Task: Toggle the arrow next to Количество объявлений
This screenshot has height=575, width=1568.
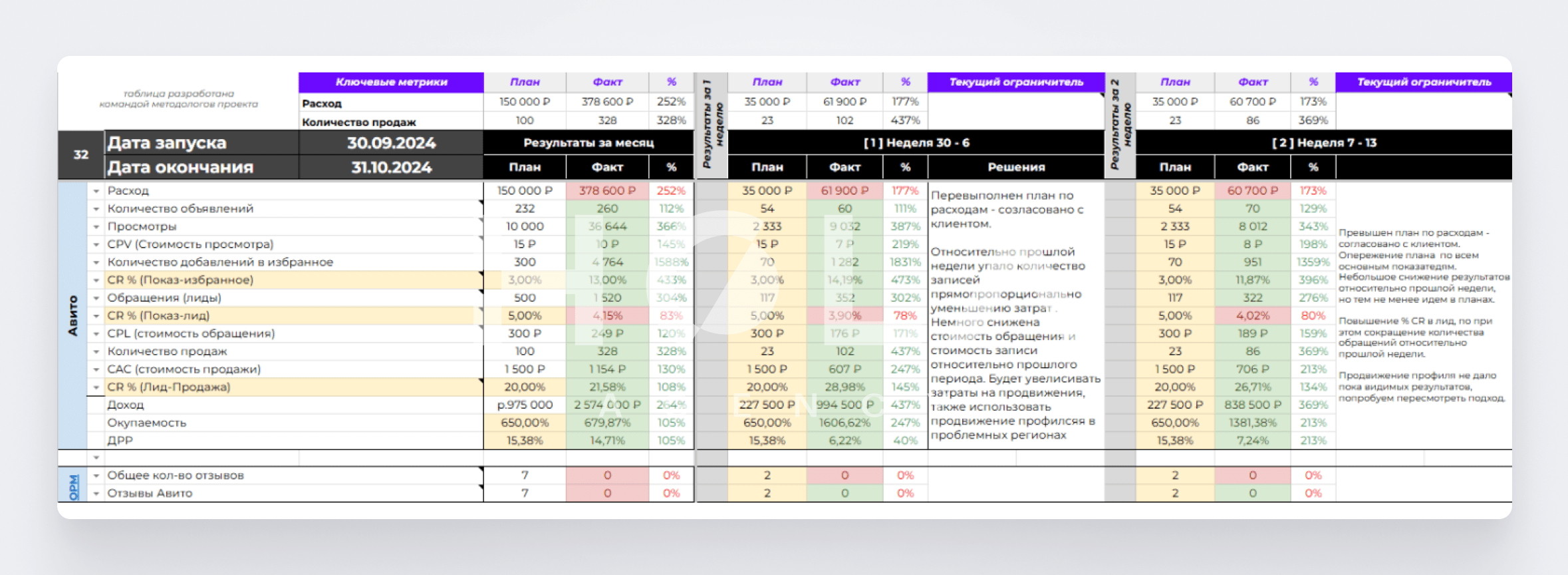Action: click(96, 209)
